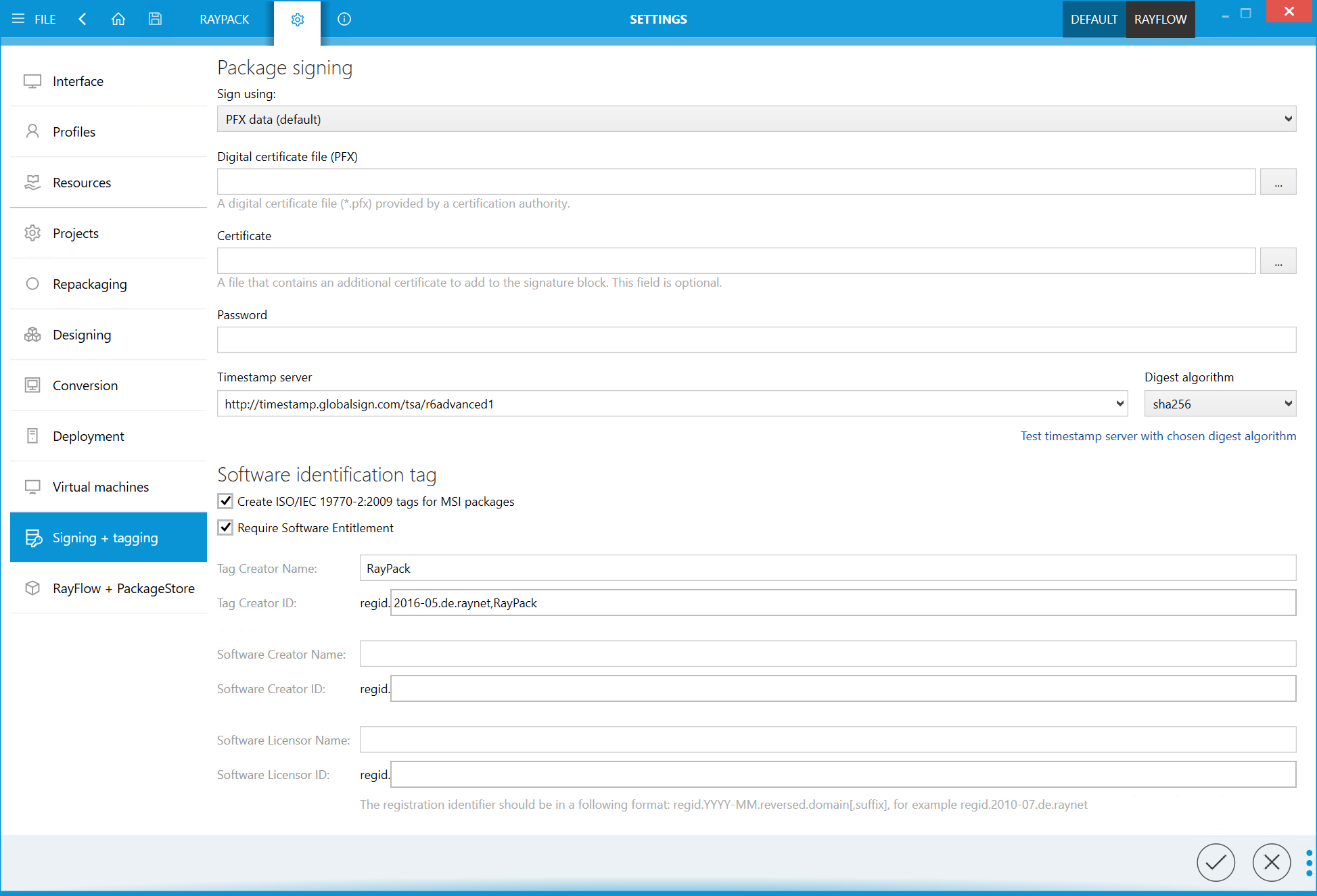Select Interface settings section
The image size is (1317, 896).
point(108,81)
